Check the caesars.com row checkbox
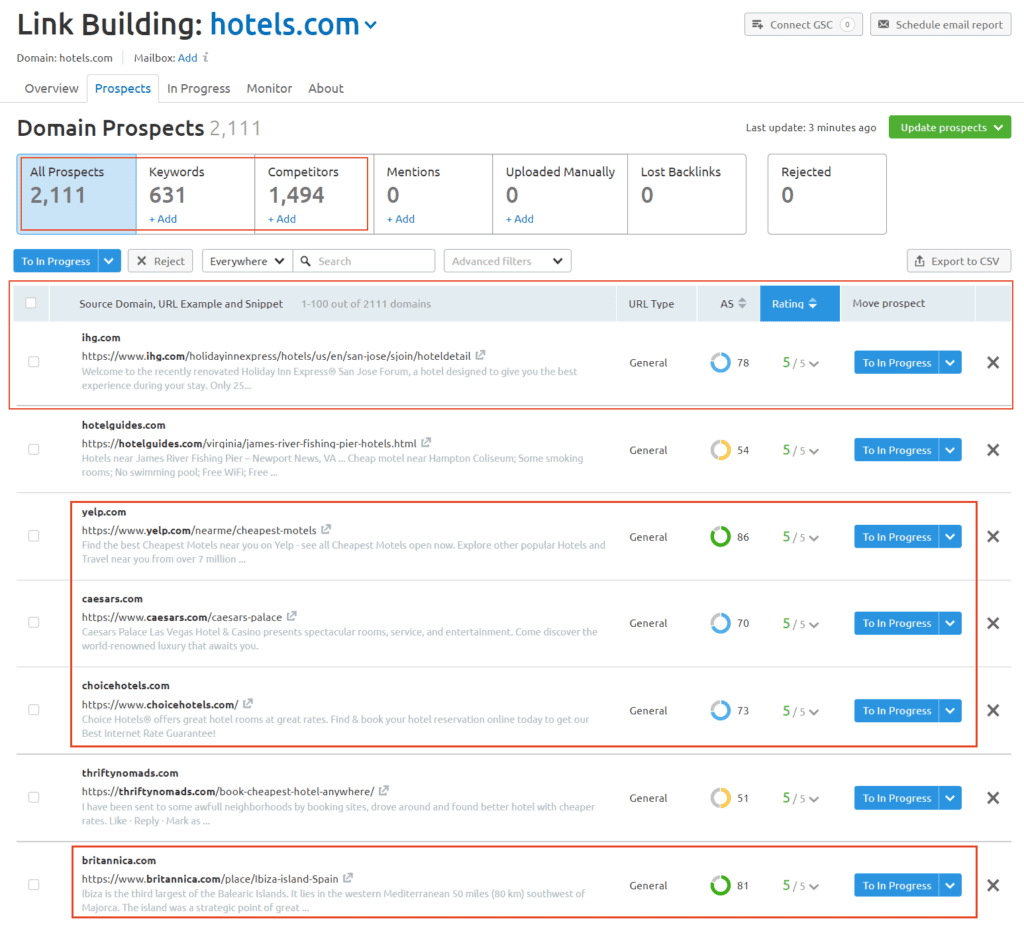Image resolution: width=1024 pixels, height=929 pixels. click(33, 623)
